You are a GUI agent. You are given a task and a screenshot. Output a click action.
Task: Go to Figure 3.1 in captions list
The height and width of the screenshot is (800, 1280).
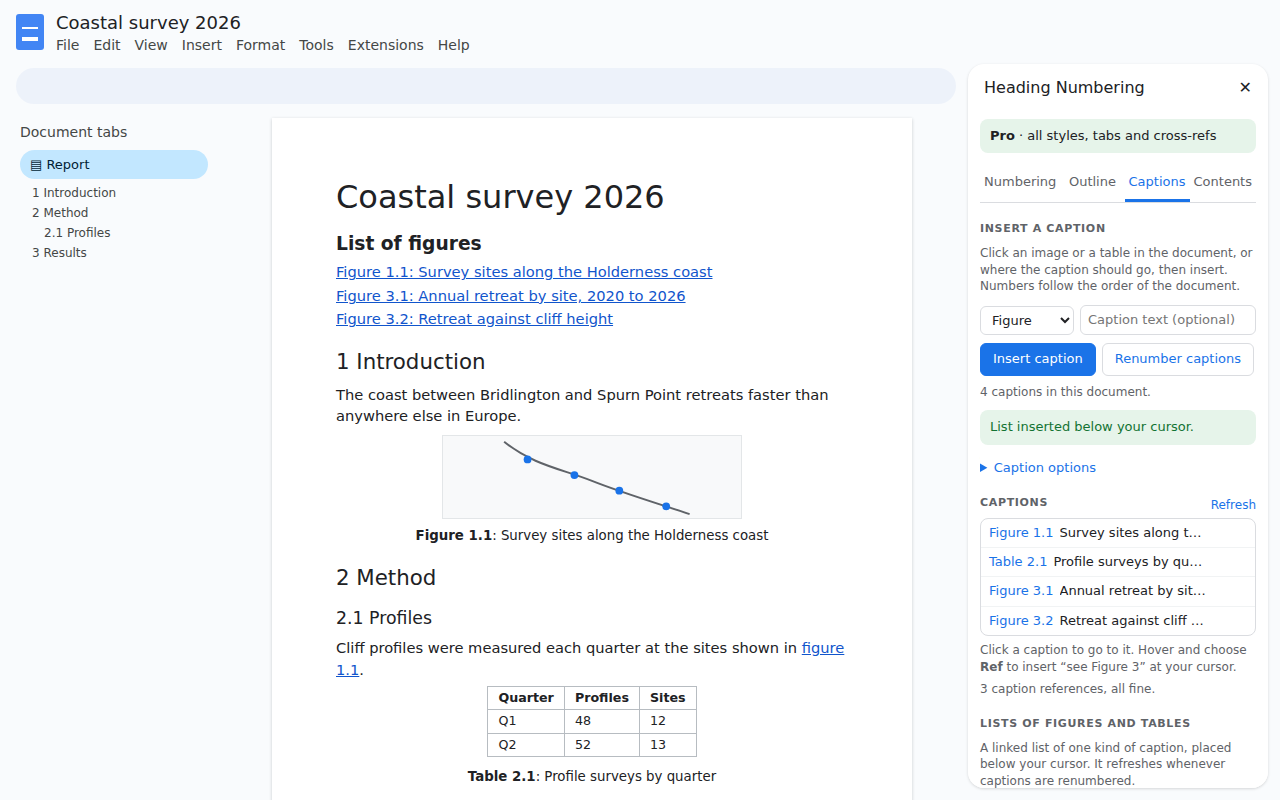pos(1118,591)
